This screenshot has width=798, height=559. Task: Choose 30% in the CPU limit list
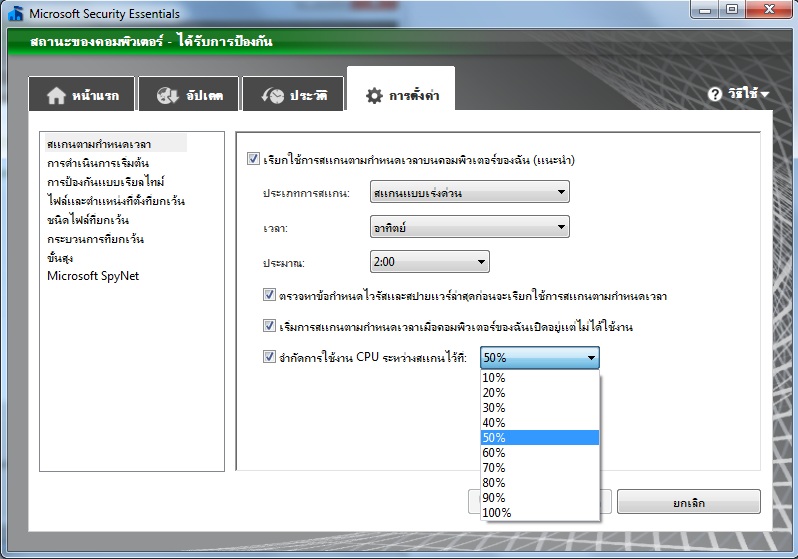(x=540, y=408)
